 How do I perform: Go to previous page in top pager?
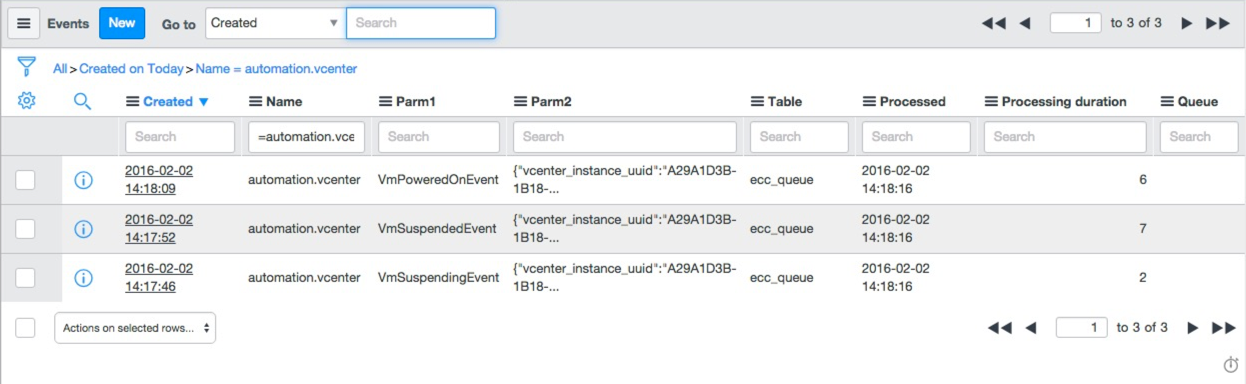pos(1024,23)
